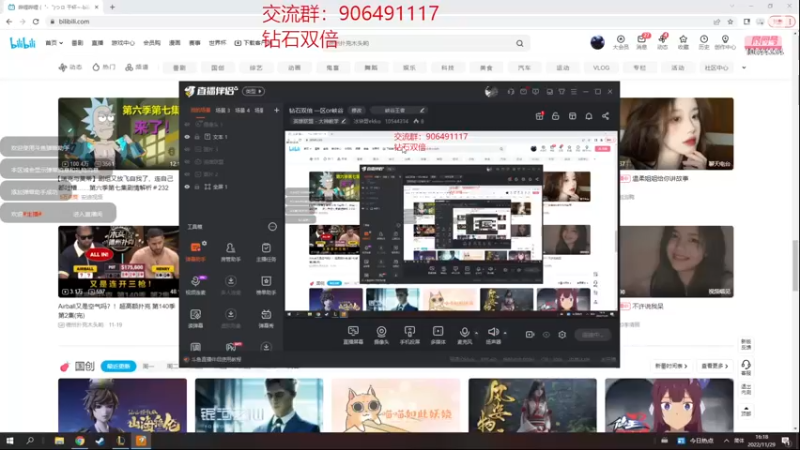
Task: Collapse the toolbox panel with minus button
Action: 272,227
